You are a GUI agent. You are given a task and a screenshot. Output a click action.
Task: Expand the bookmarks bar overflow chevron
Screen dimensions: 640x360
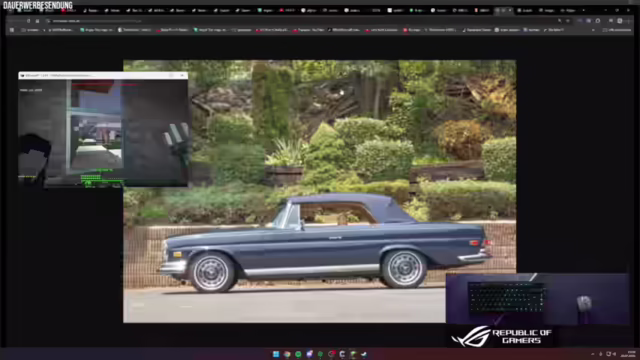593,30
